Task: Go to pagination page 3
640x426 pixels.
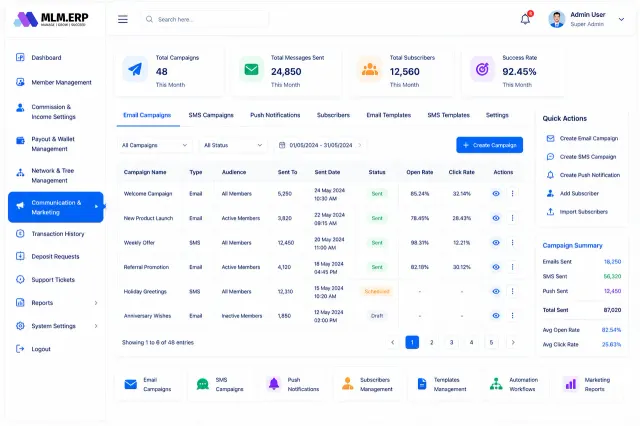Action: click(x=451, y=342)
